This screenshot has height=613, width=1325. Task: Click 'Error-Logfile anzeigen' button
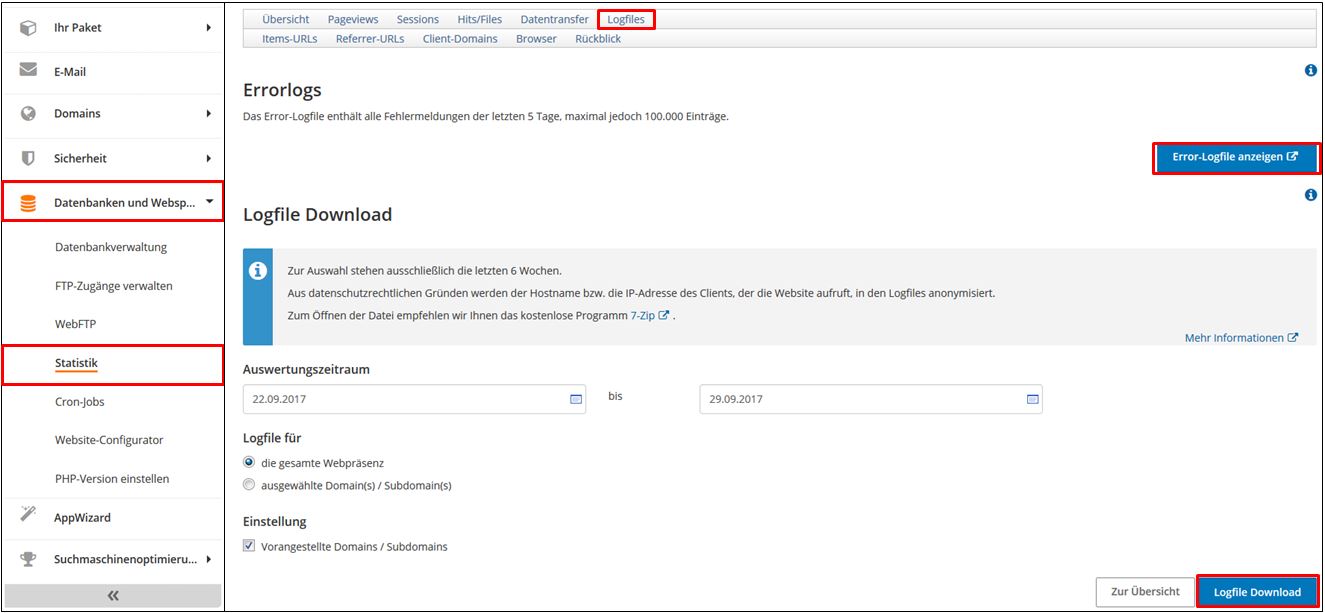tap(1235, 157)
